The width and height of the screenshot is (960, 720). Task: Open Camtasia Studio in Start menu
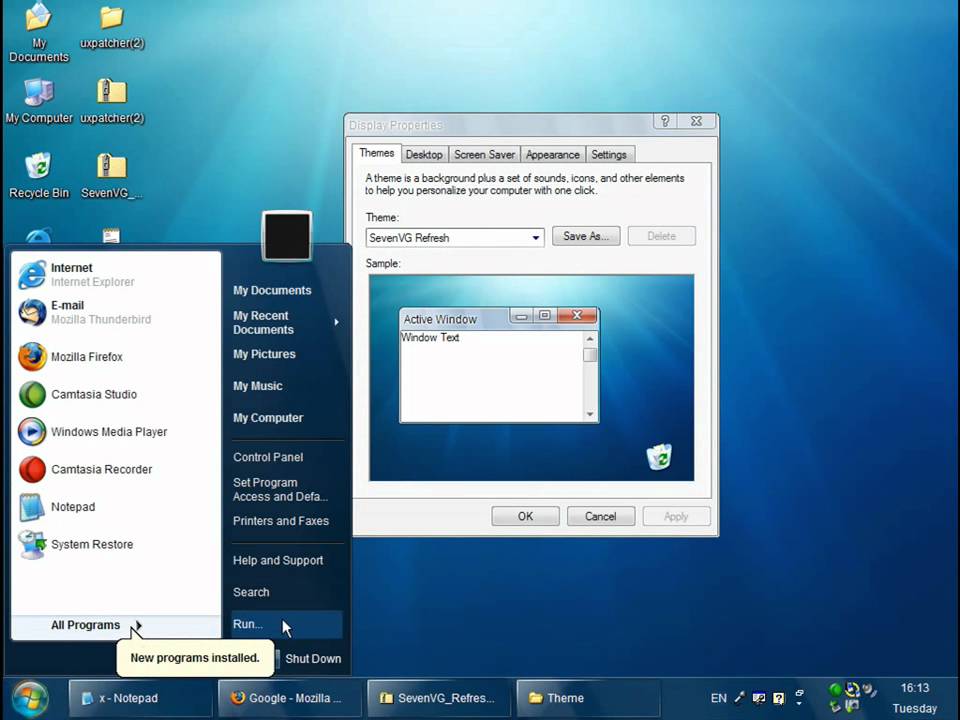(116, 394)
